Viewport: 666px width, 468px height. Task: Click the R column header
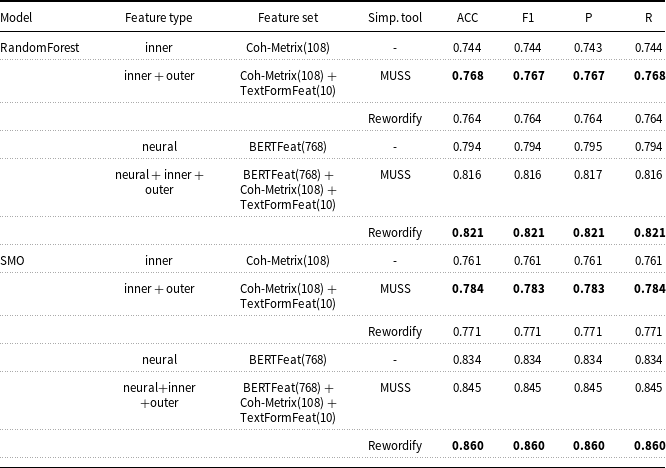point(649,18)
